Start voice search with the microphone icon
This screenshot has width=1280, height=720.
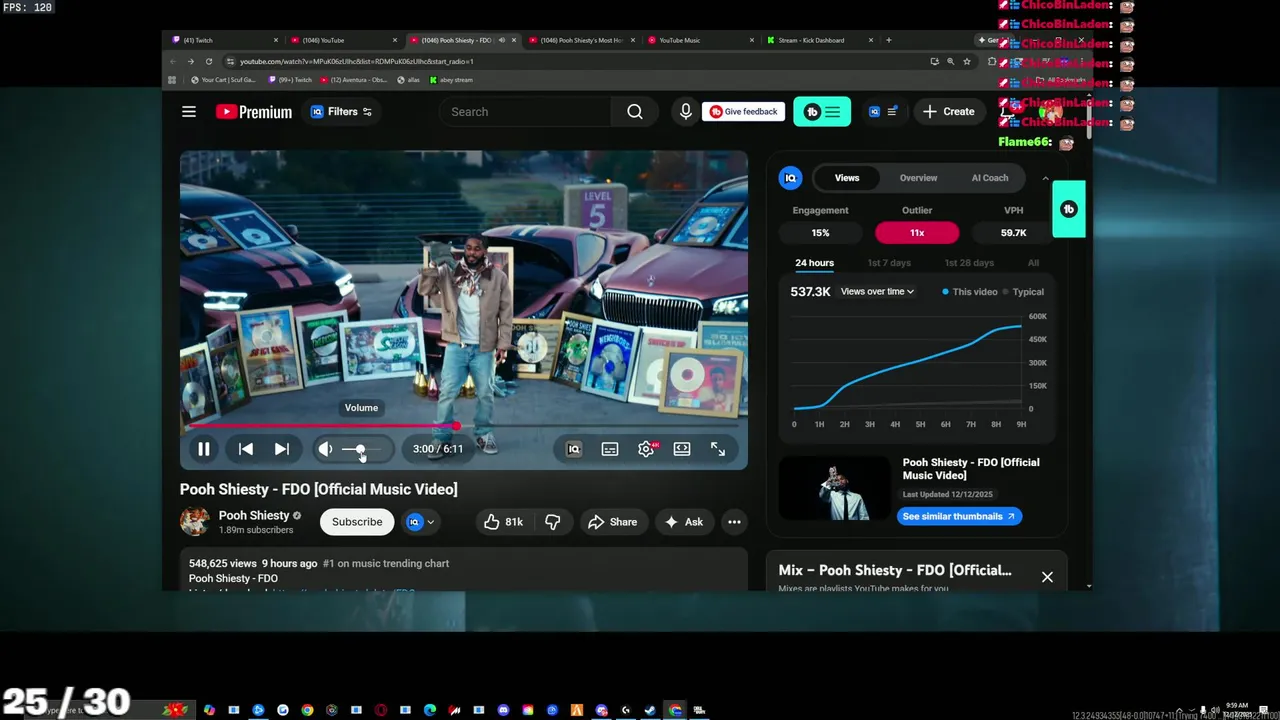(686, 112)
